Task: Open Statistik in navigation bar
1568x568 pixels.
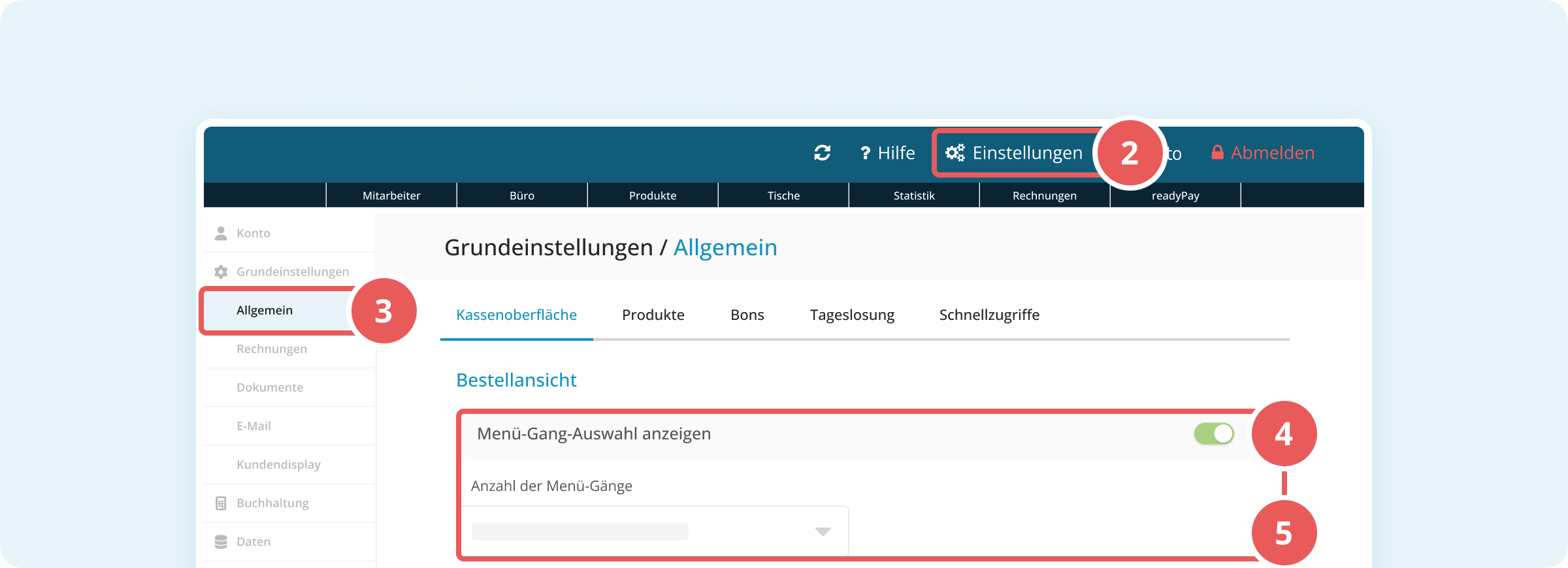Action: 914,195
